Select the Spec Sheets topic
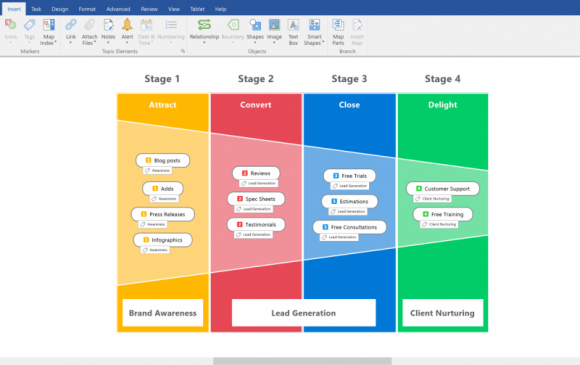Image resolution: width=580 pixels, height=365 pixels. [256, 199]
